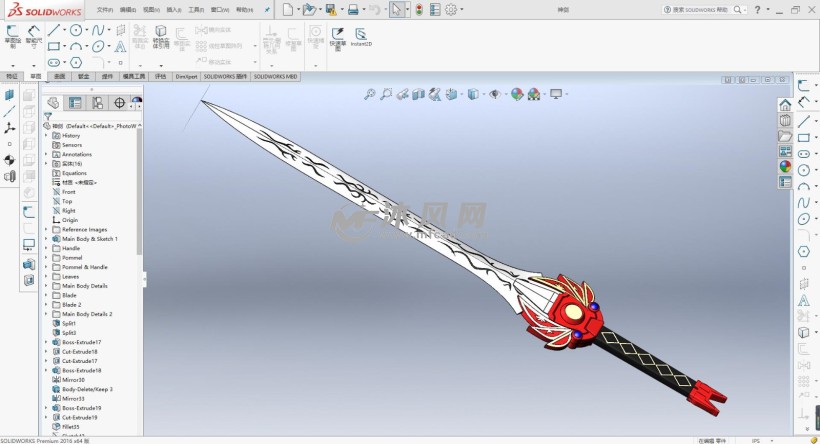Viewport: 820px width, 444px height.
Task: Select the Straight Slot tool in the ribbon
Action: coord(54,63)
